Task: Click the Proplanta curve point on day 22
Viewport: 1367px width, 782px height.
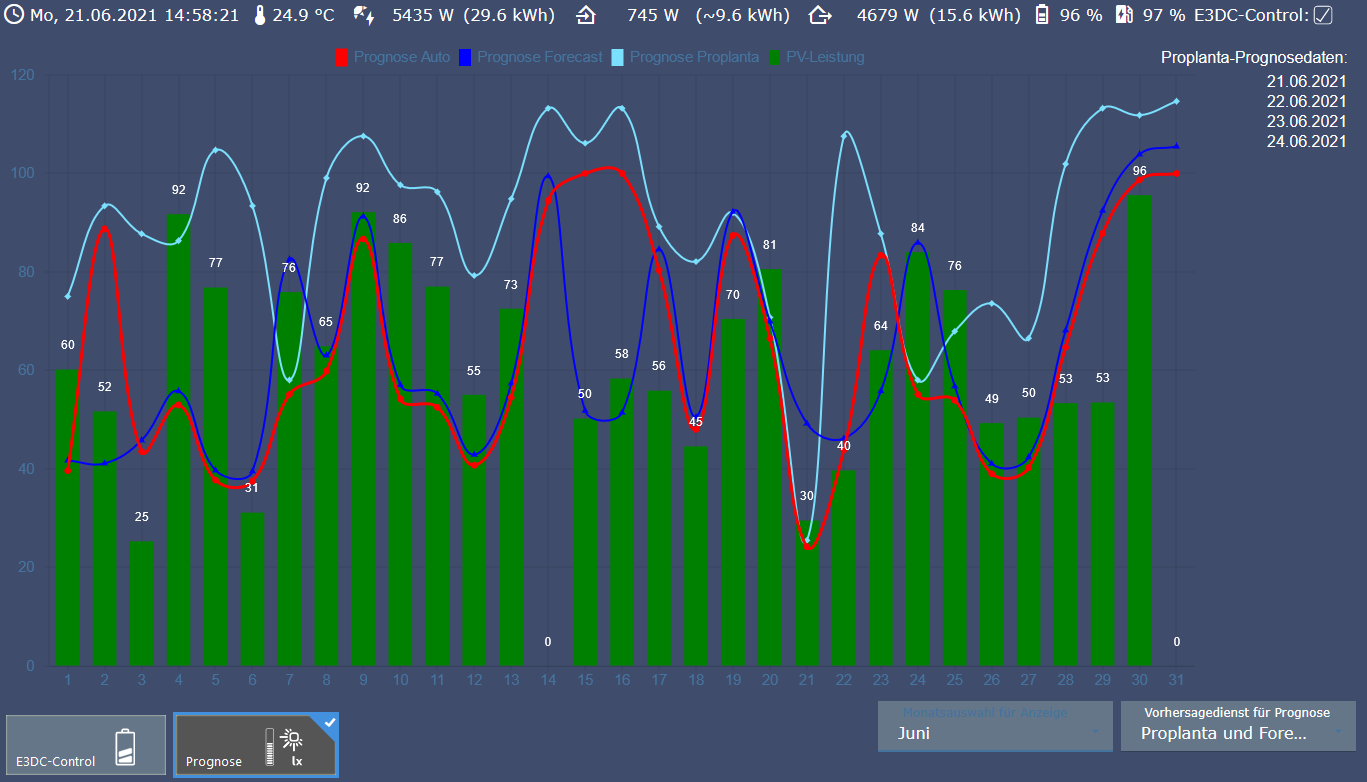Action: click(x=844, y=134)
